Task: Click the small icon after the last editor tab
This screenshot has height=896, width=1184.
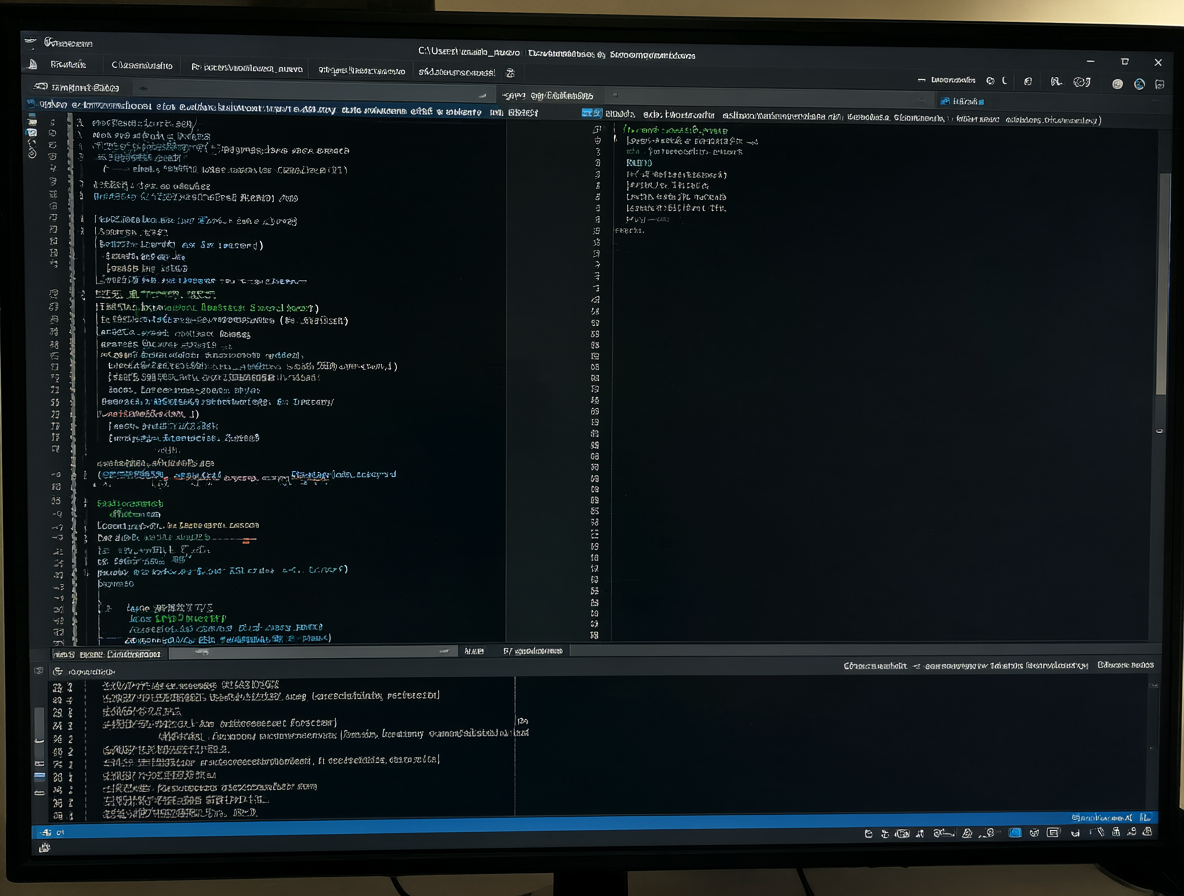Action: (x=510, y=72)
